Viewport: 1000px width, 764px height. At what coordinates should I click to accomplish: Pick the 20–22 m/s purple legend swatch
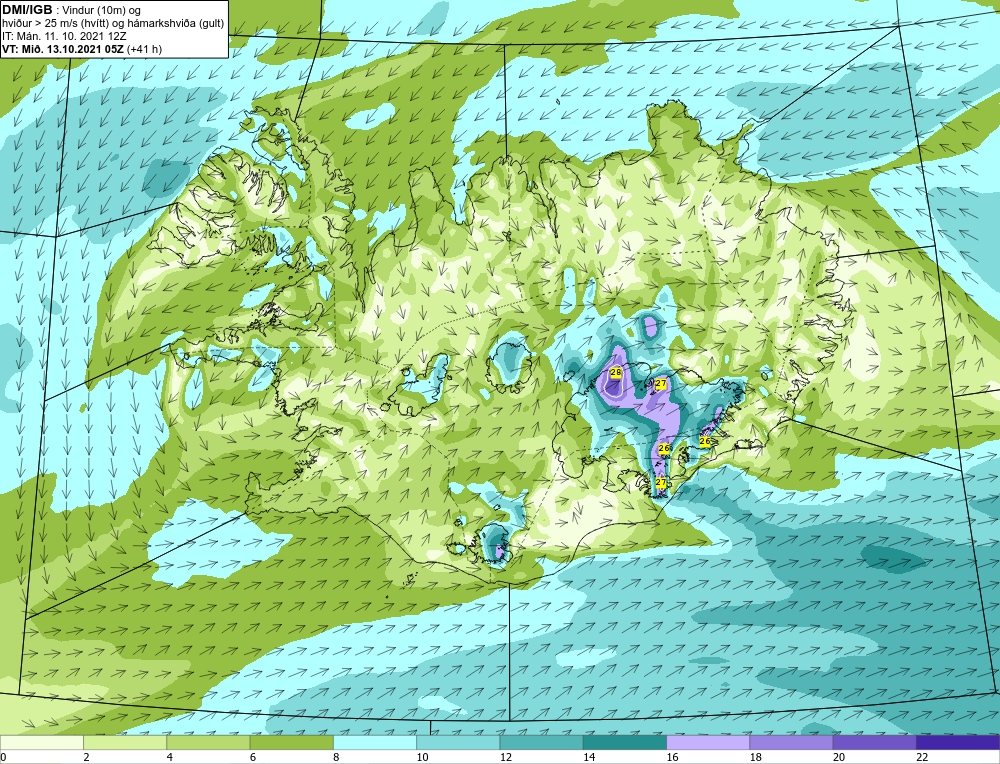click(874, 743)
